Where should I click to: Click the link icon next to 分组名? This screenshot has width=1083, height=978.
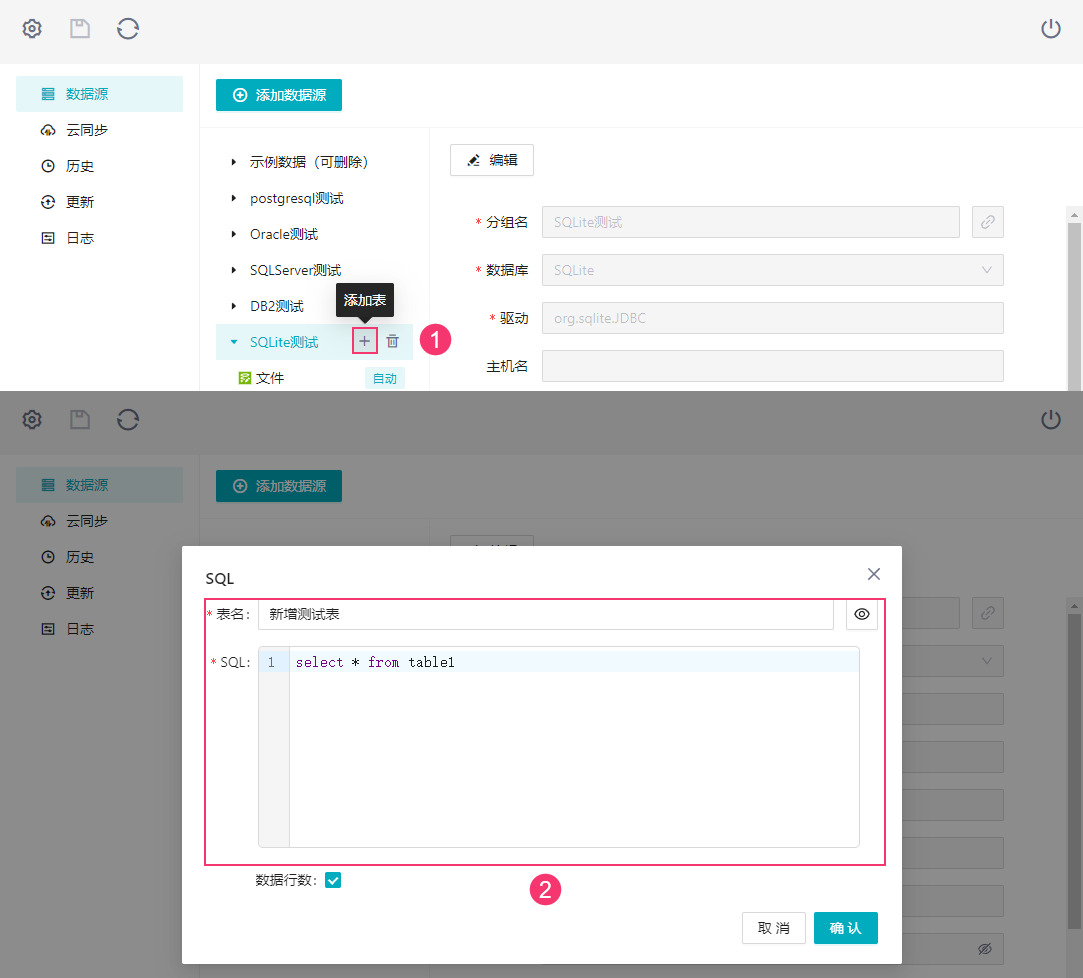988,222
